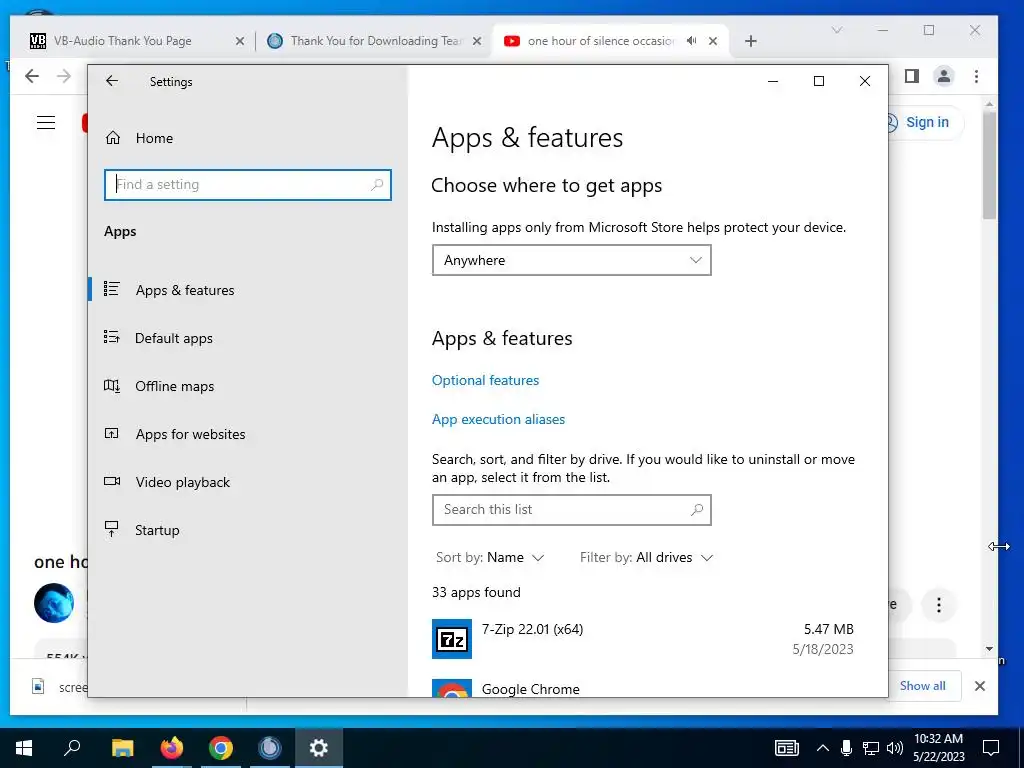Image resolution: width=1024 pixels, height=768 pixels.
Task: Open the YouTube hamburger guide menu
Action: coord(46,122)
